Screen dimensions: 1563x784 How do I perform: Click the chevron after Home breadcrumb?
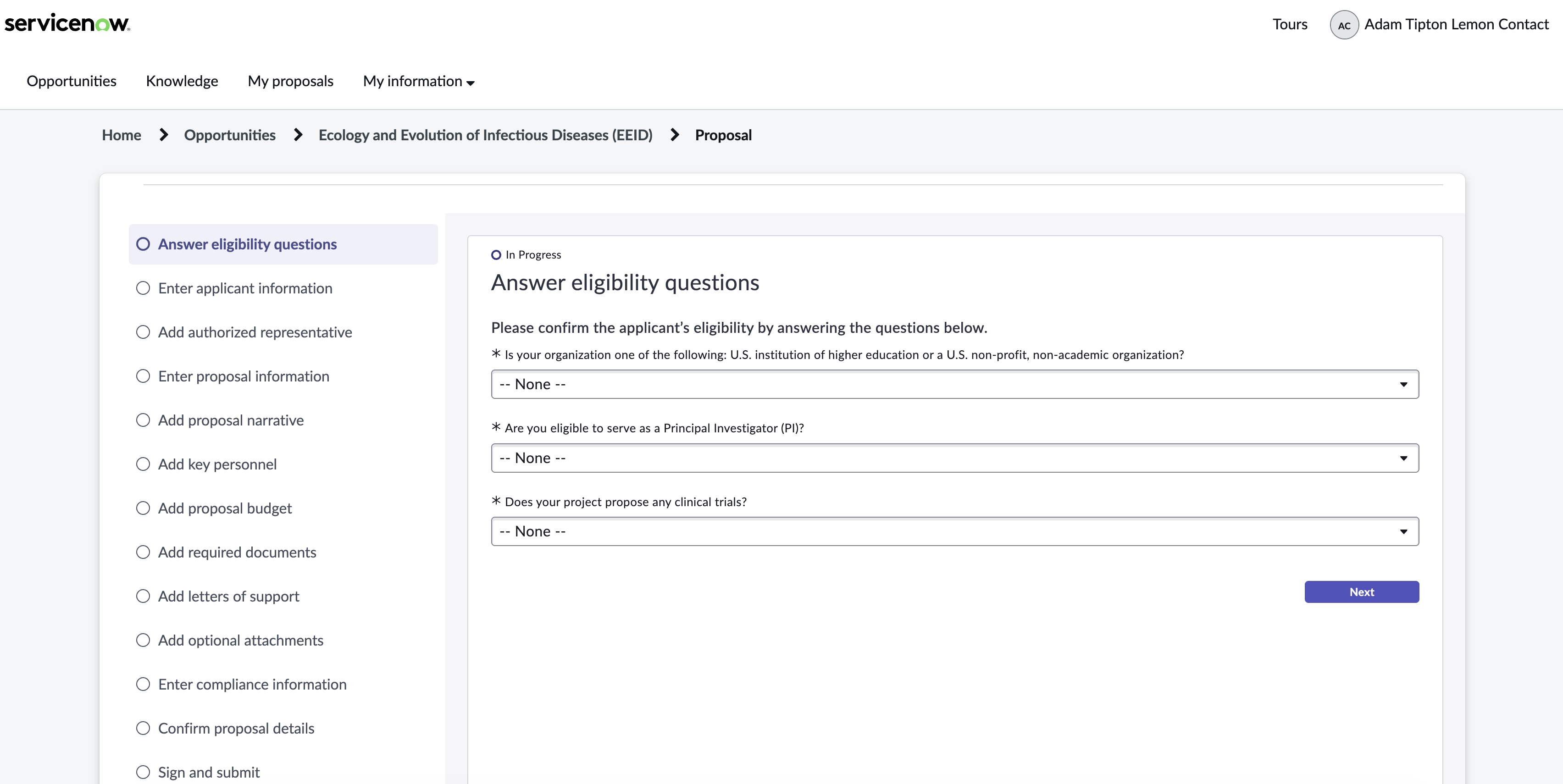point(163,135)
